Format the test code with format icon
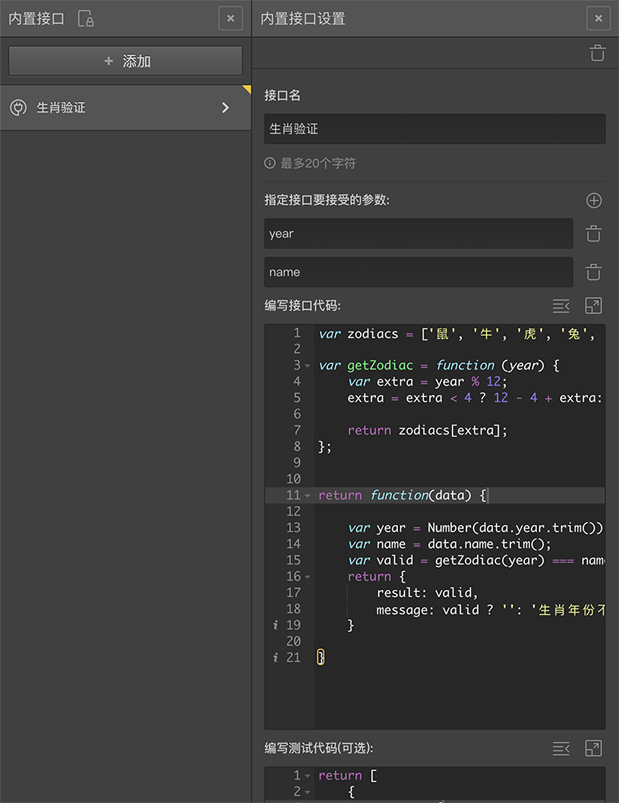This screenshot has width=619, height=803. [x=561, y=749]
